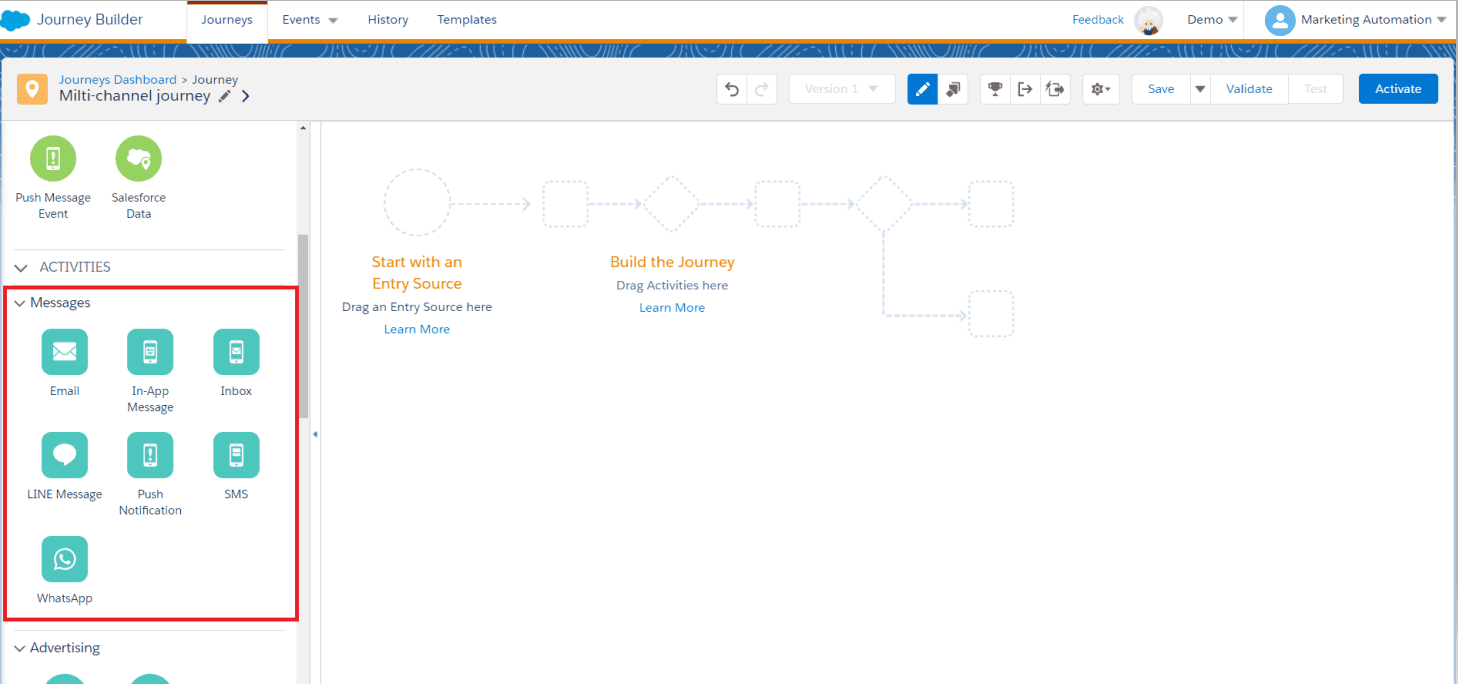This screenshot has width=1458, height=684.
Task: Open the gear settings dropdown
Action: pos(1100,89)
